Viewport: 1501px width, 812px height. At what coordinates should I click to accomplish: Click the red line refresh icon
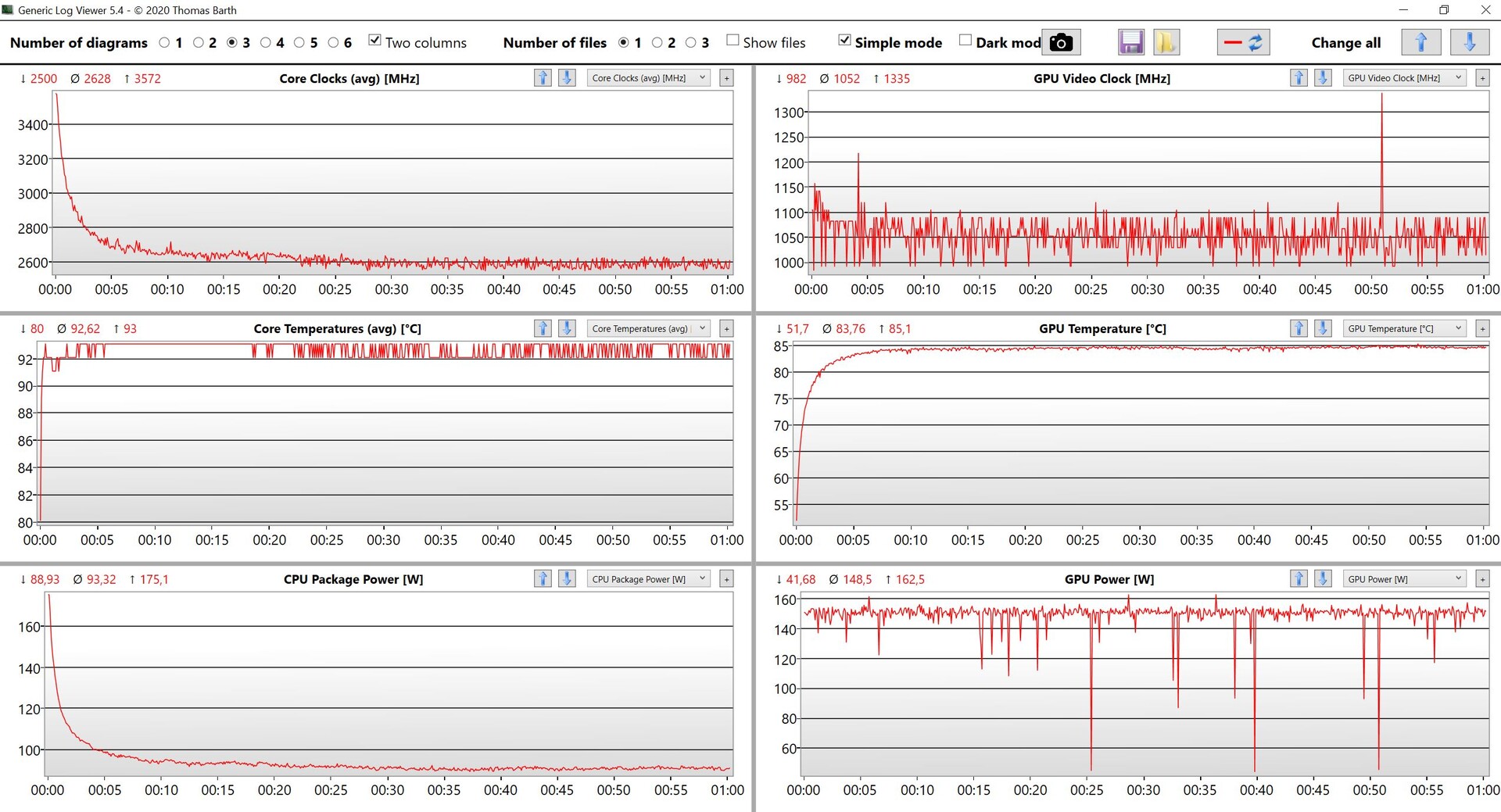[x=1243, y=42]
